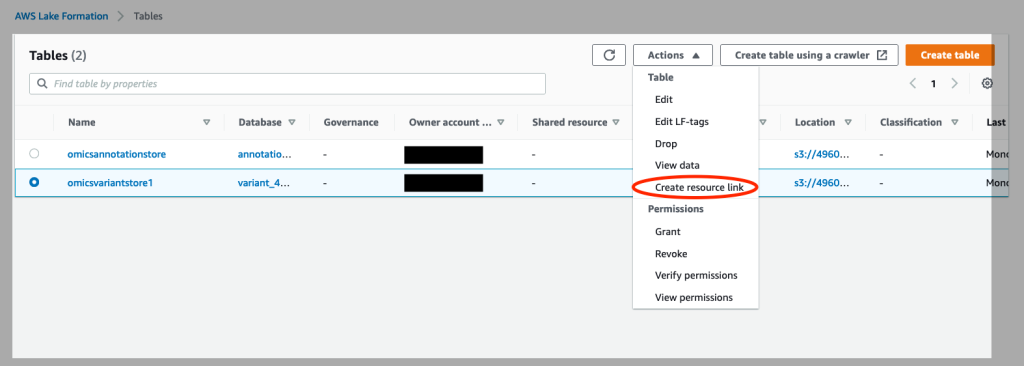Focus the Find table by properties field
This screenshot has height=366, width=1024.
point(287,84)
